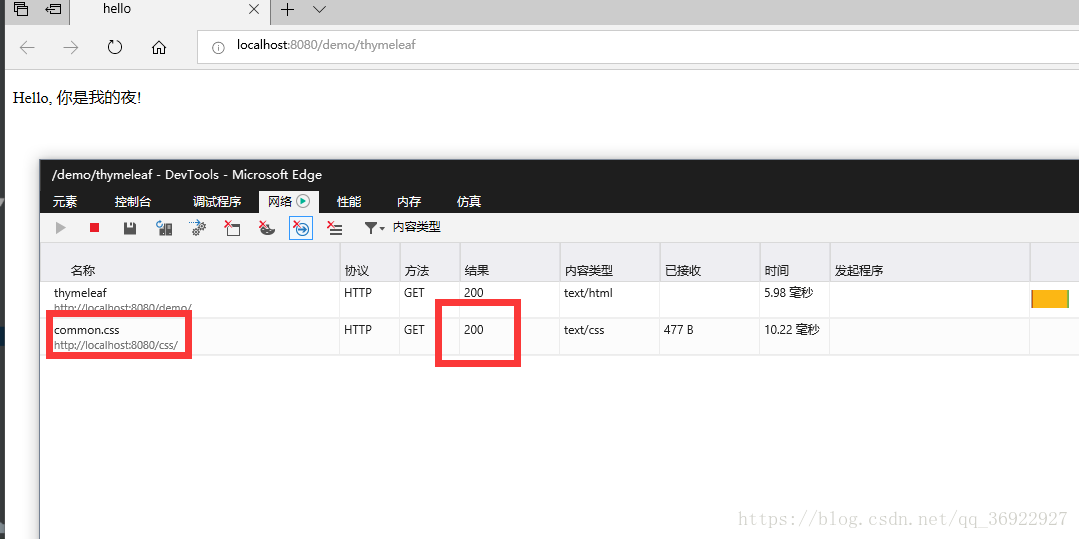Click the 477 B received cell
The width and height of the screenshot is (1079, 539).
click(679, 330)
